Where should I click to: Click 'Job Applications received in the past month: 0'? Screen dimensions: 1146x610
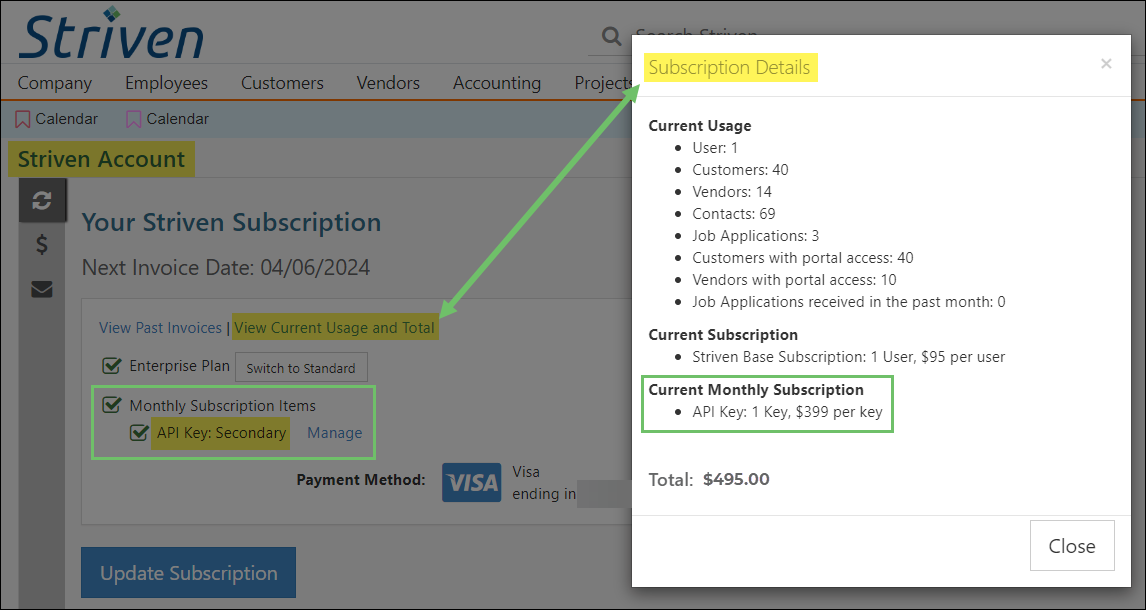(849, 302)
